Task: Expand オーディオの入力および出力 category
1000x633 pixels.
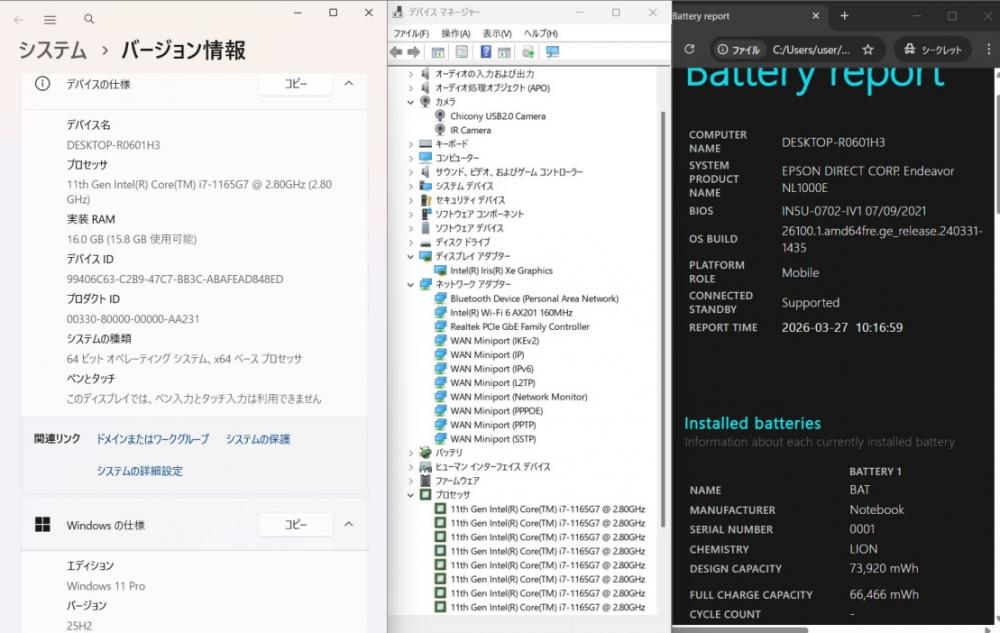Action: (x=411, y=74)
